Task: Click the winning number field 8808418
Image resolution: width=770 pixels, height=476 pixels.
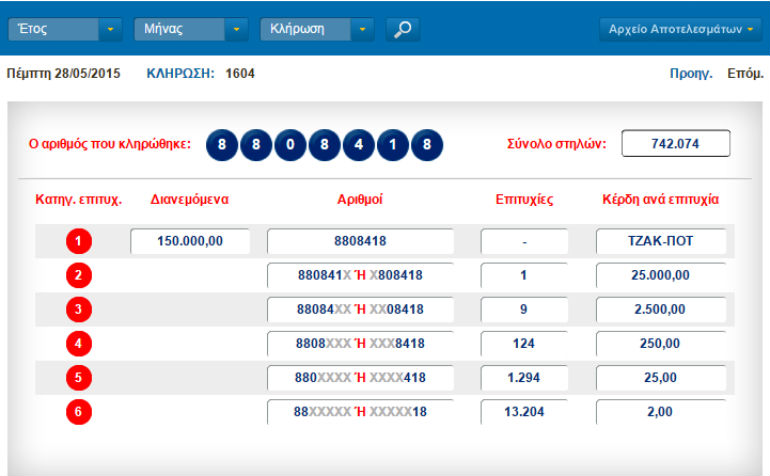Action: [360, 241]
